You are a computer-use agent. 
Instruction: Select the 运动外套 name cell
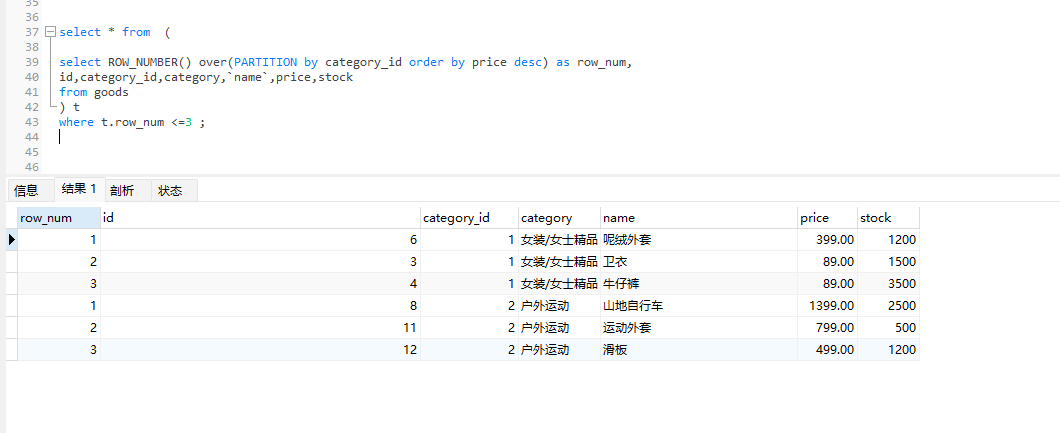click(x=698, y=328)
